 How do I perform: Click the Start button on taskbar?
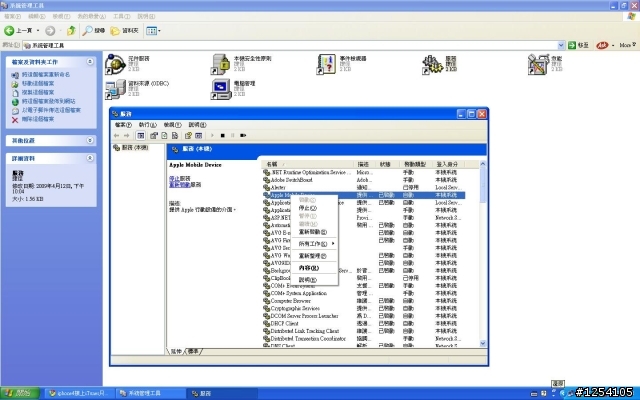coord(20,393)
